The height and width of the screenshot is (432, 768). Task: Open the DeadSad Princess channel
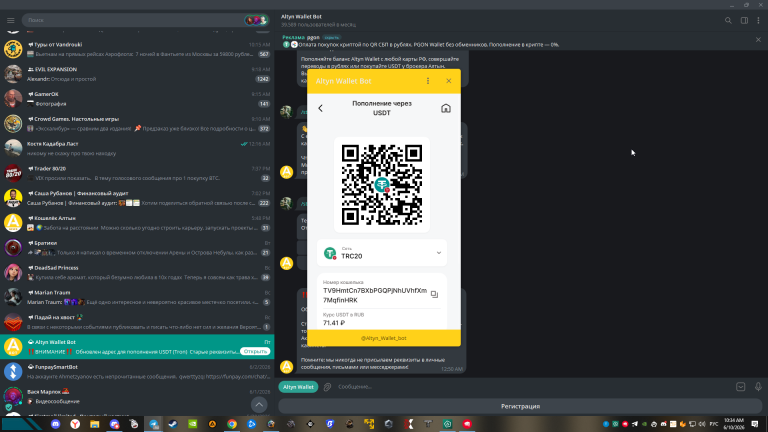coord(137,272)
